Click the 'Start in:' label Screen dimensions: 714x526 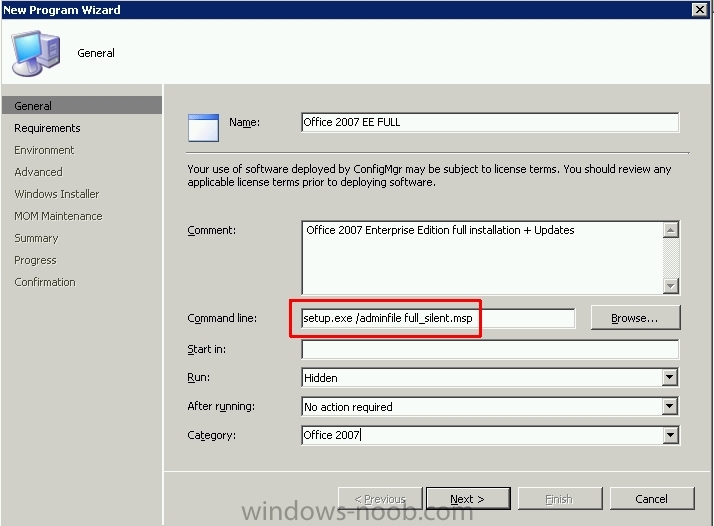pos(207,349)
